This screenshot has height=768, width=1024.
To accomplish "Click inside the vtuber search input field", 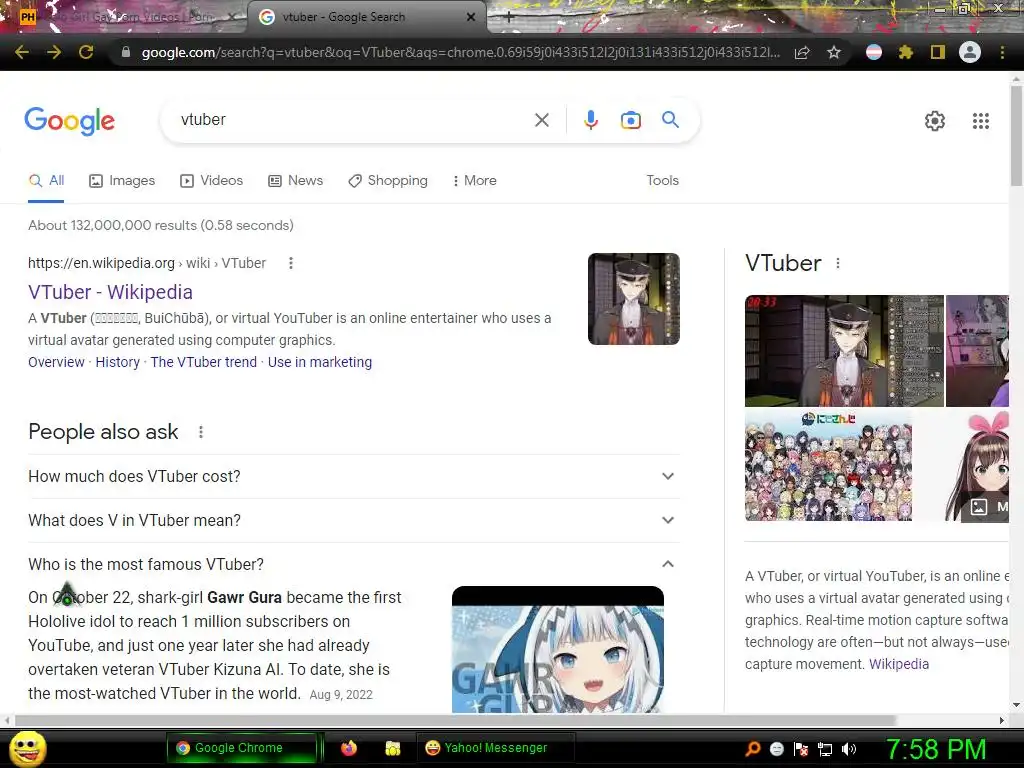I will pyautogui.click(x=353, y=120).
